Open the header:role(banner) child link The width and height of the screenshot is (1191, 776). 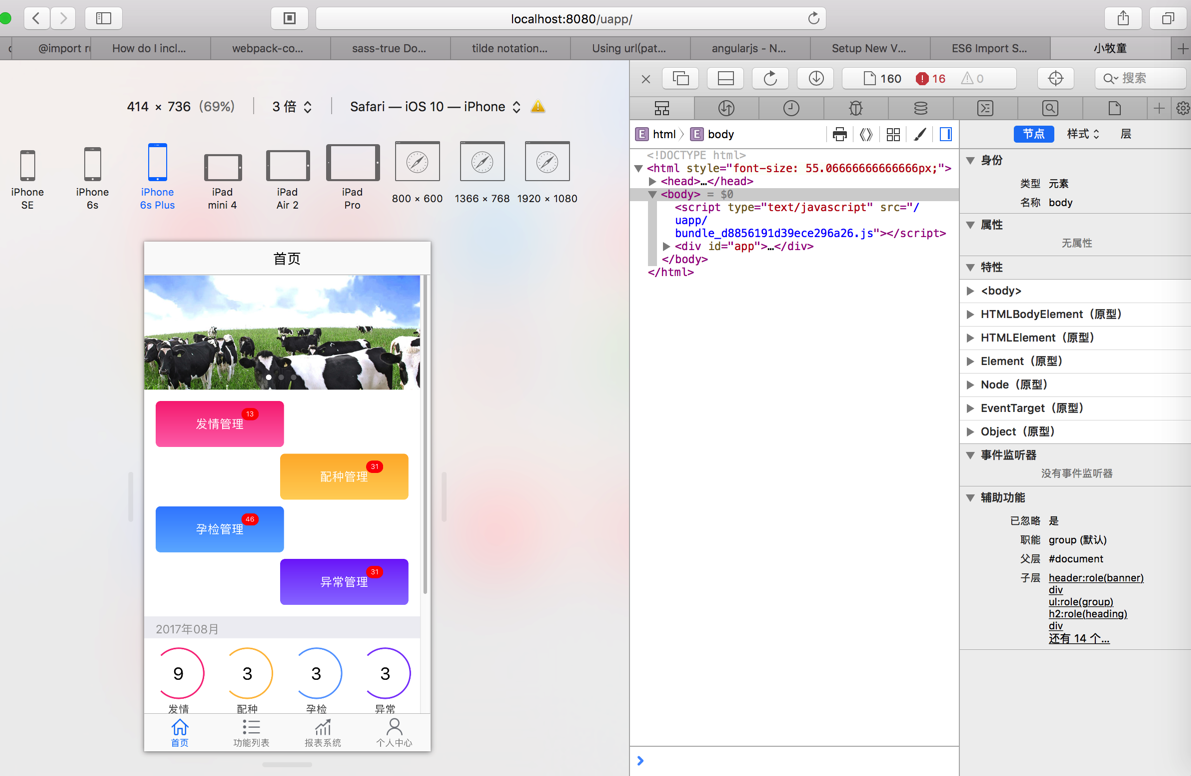(x=1096, y=578)
